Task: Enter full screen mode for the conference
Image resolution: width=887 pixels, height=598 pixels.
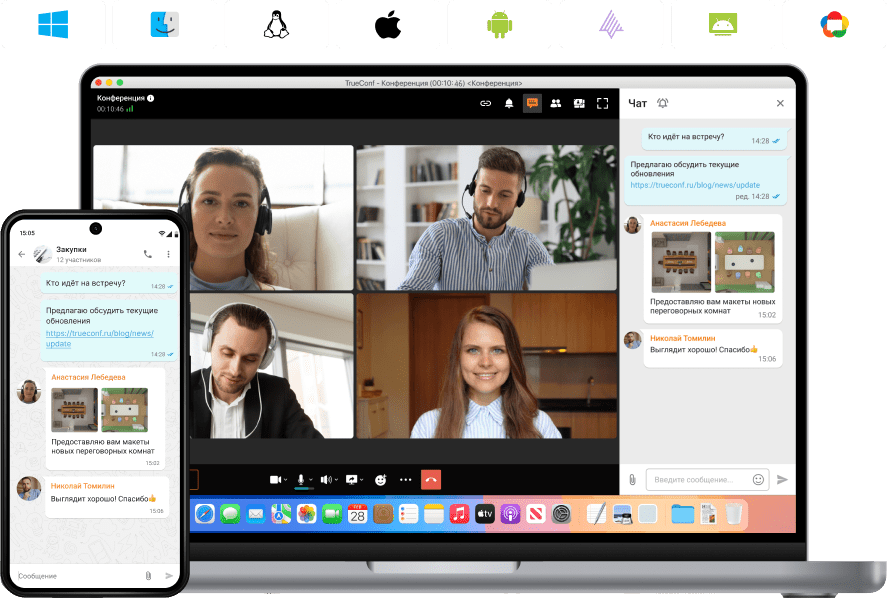Action: [x=602, y=103]
